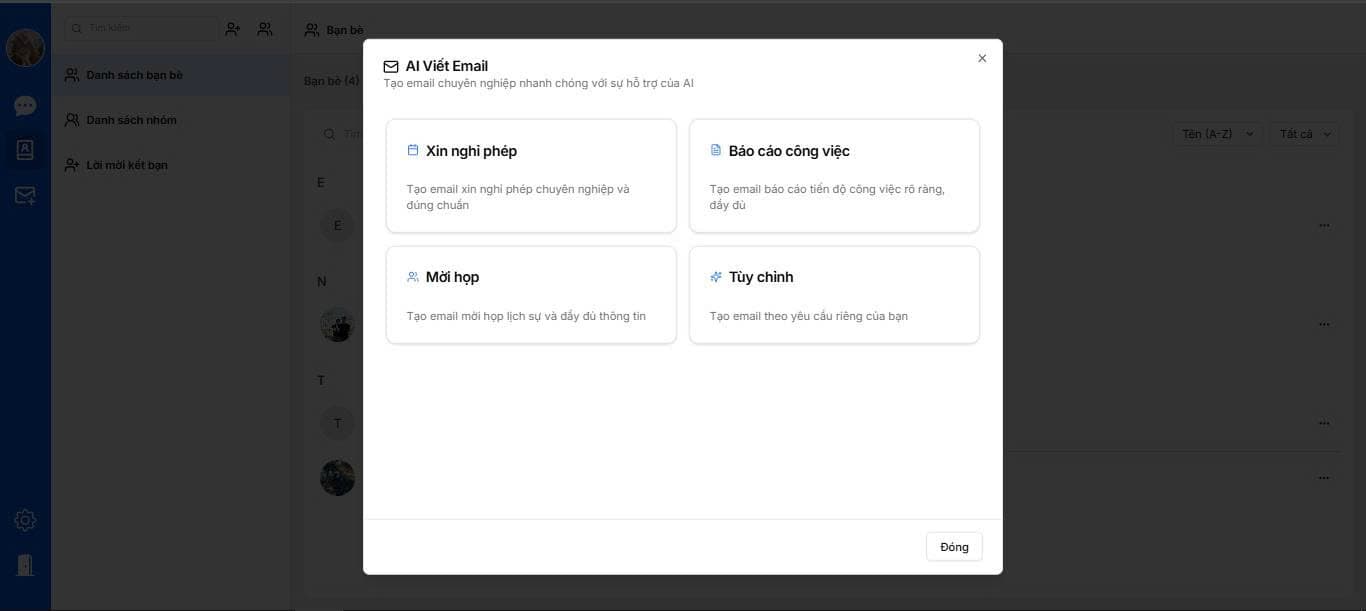Click the friend photo avatar under section N

[x=337, y=325]
